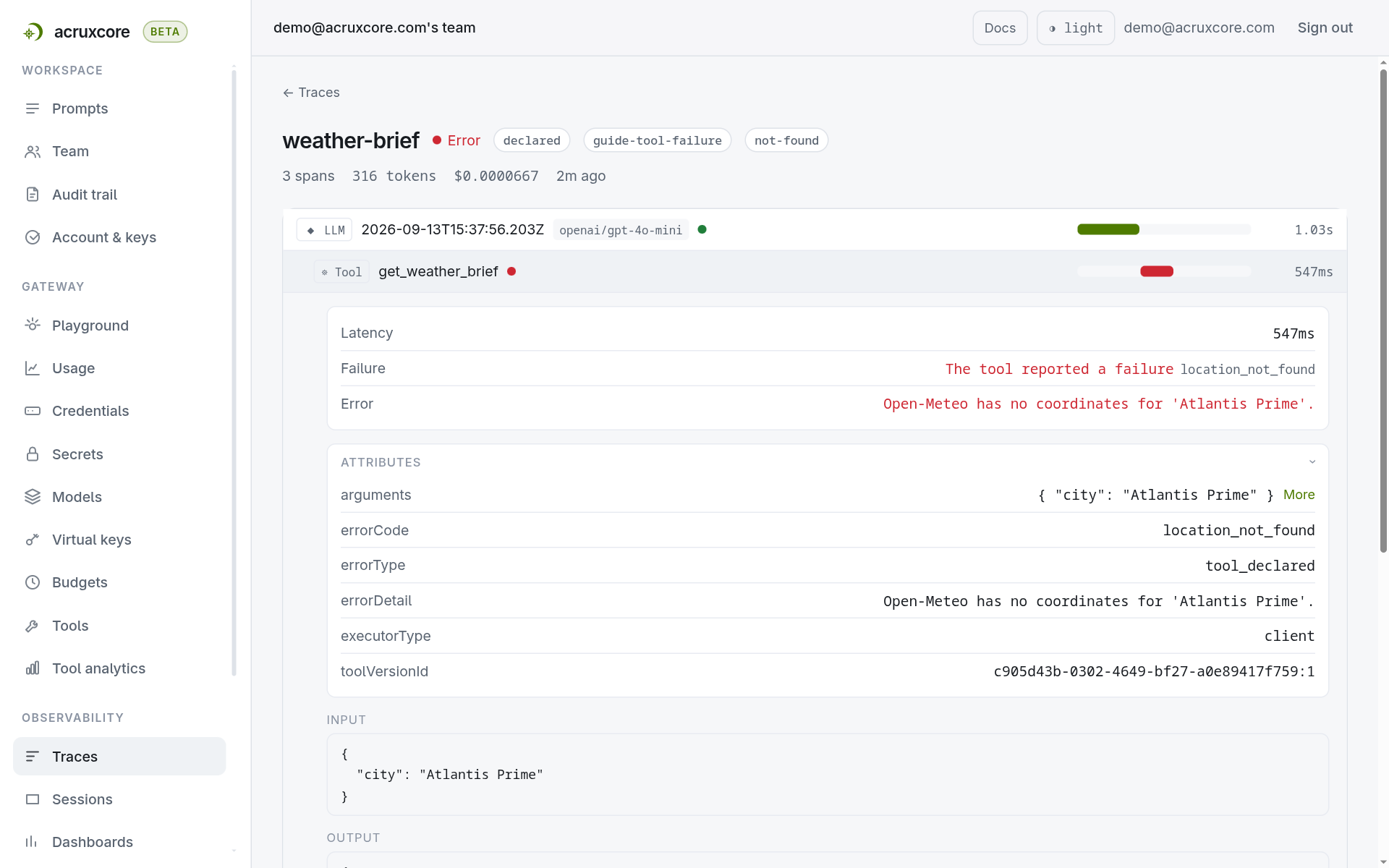Click the Tool span type badge
The width and height of the screenshot is (1389, 868).
click(x=341, y=272)
